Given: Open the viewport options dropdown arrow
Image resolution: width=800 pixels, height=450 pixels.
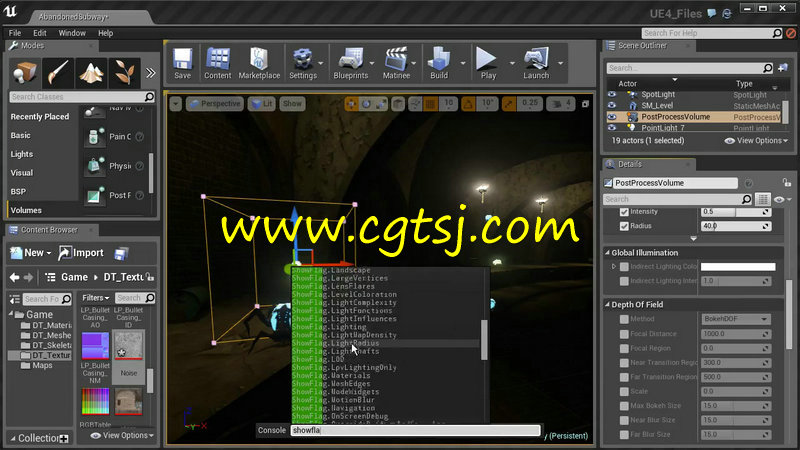Looking at the screenshot, I should coord(176,104).
